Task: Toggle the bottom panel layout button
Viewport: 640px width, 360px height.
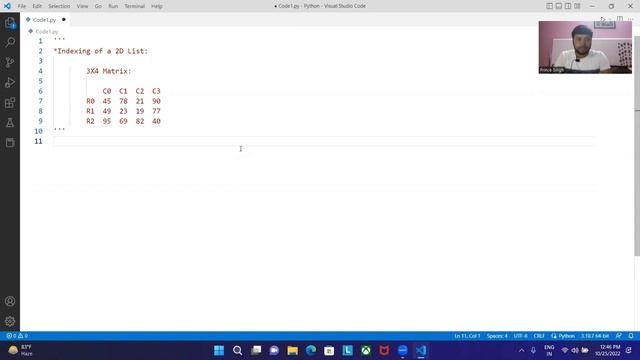Action: pos(559,6)
